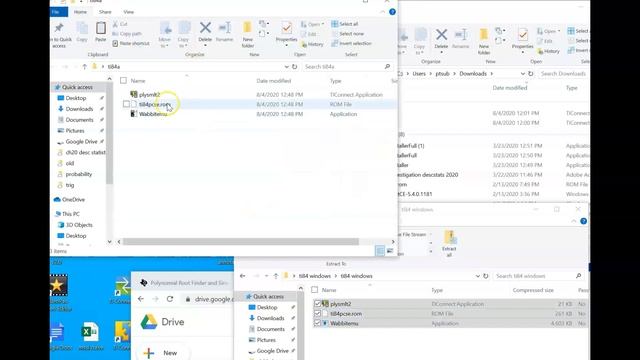Check the box beside ti84pcse.rom in ti84a
The height and width of the screenshot is (360, 640).
tap(126, 104)
